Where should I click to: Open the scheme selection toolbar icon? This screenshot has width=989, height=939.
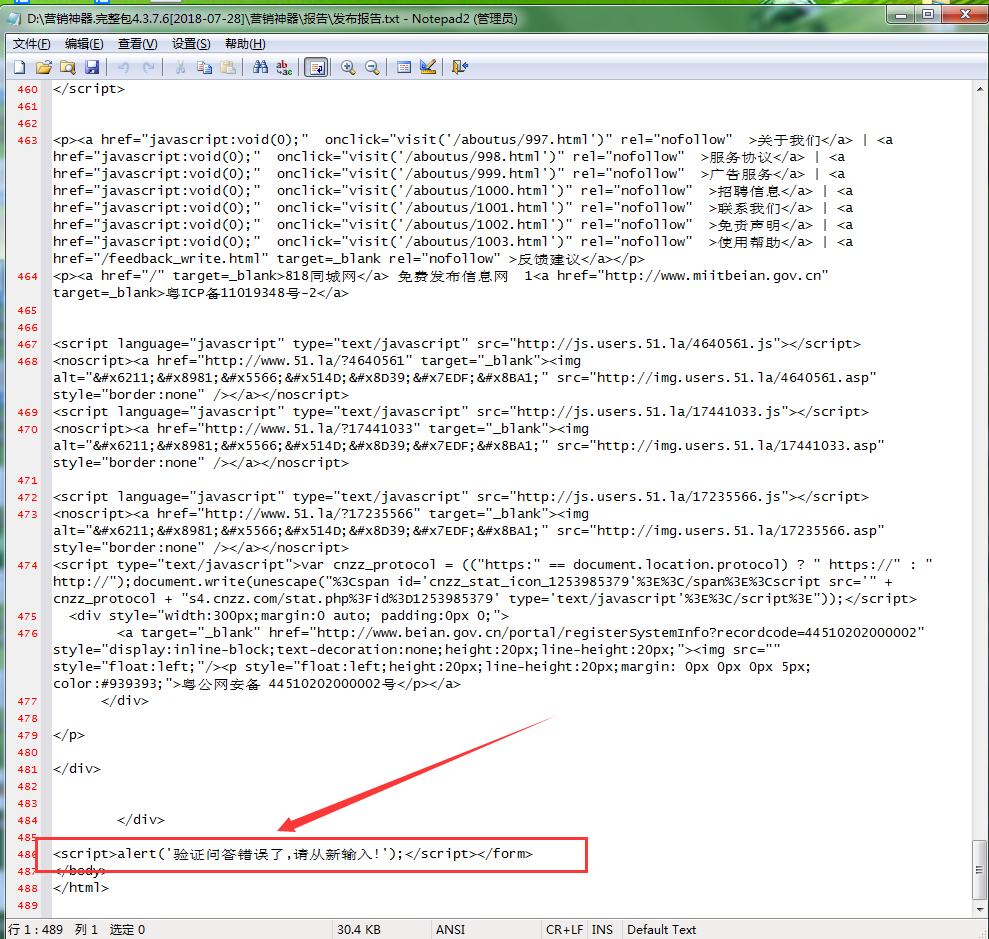coord(404,67)
